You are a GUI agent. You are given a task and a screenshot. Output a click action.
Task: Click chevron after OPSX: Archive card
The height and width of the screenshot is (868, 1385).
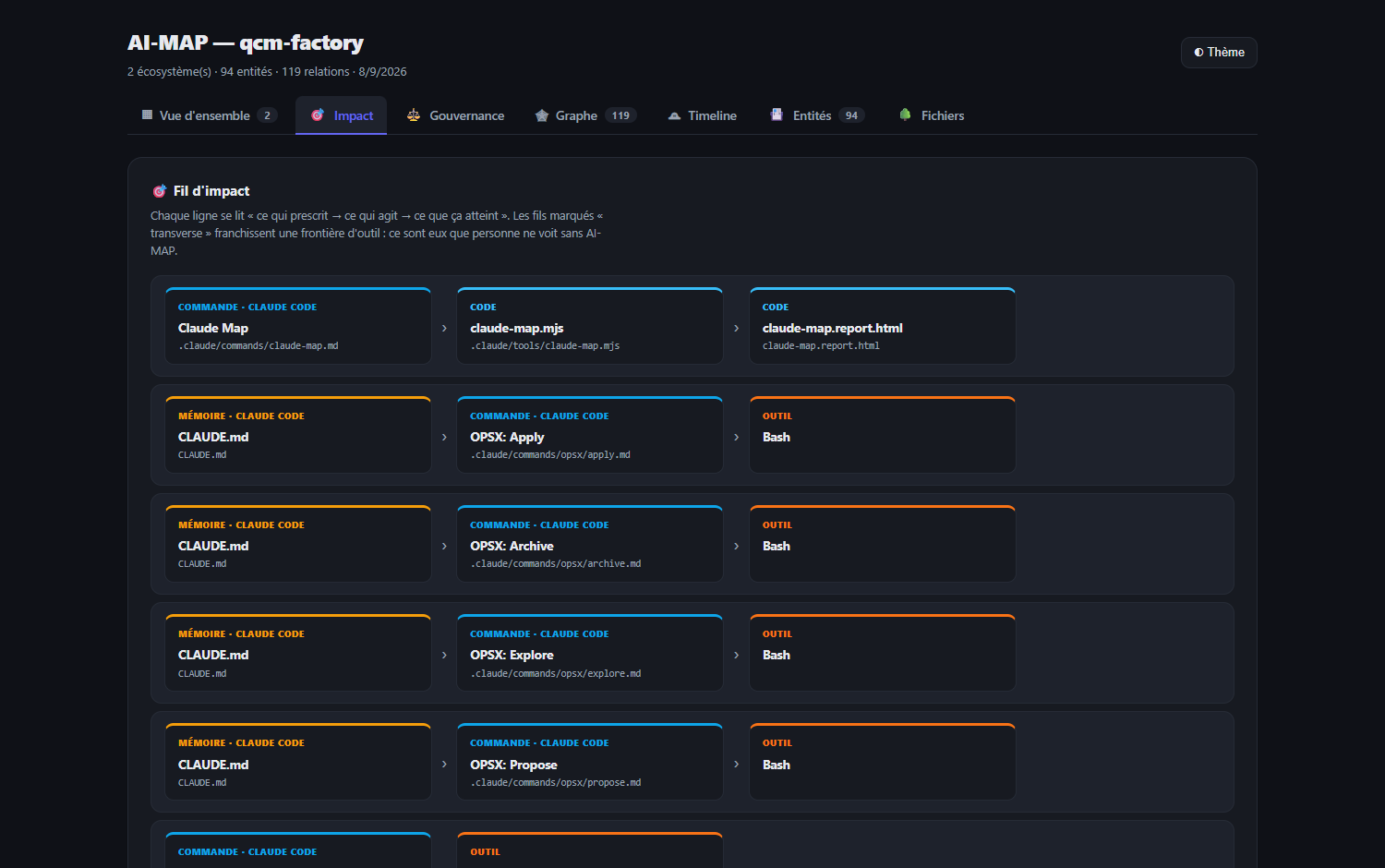(736, 546)
